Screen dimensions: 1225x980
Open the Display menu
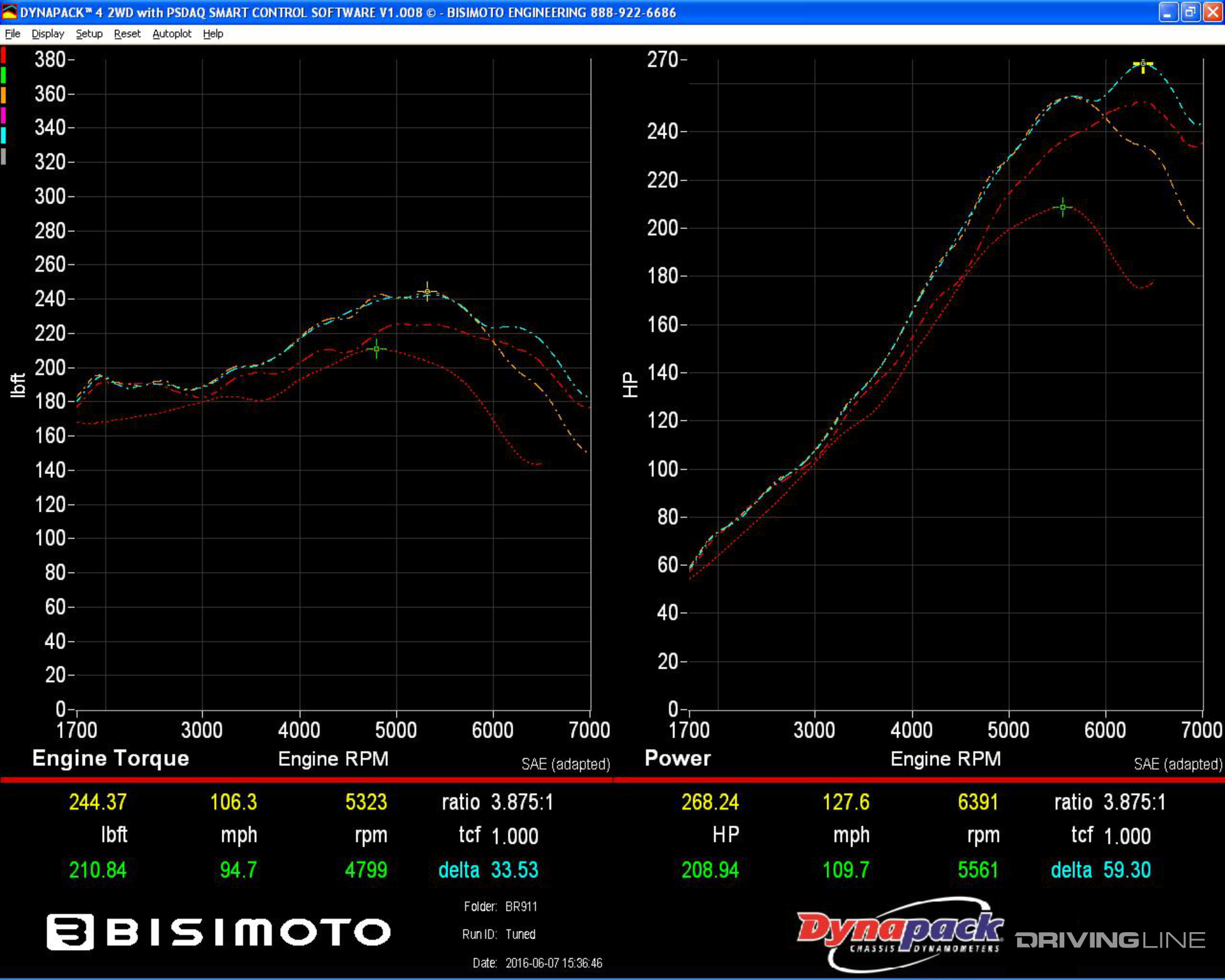[48, 34]
